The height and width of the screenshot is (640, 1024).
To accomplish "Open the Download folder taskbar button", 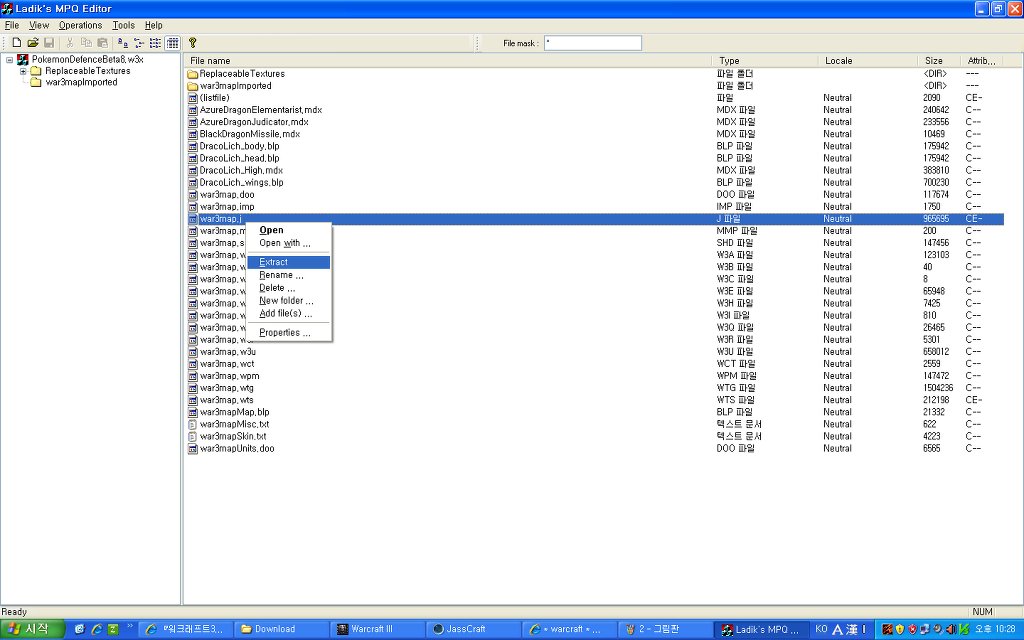I will pyautogui.click(x=282, y=630).
